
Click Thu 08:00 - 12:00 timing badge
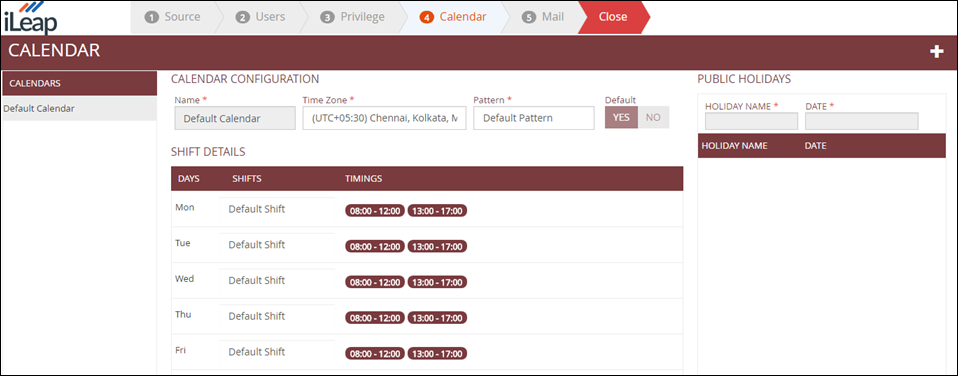pyautogui.click(x=375, y=318)
